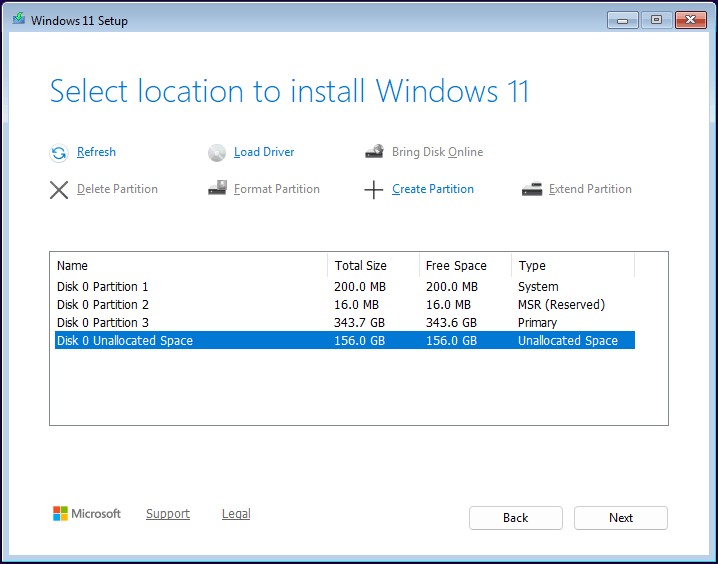718x564 pixels.
Task: Click the Create Partition plus icon
Action: click(x=374, y=190)
